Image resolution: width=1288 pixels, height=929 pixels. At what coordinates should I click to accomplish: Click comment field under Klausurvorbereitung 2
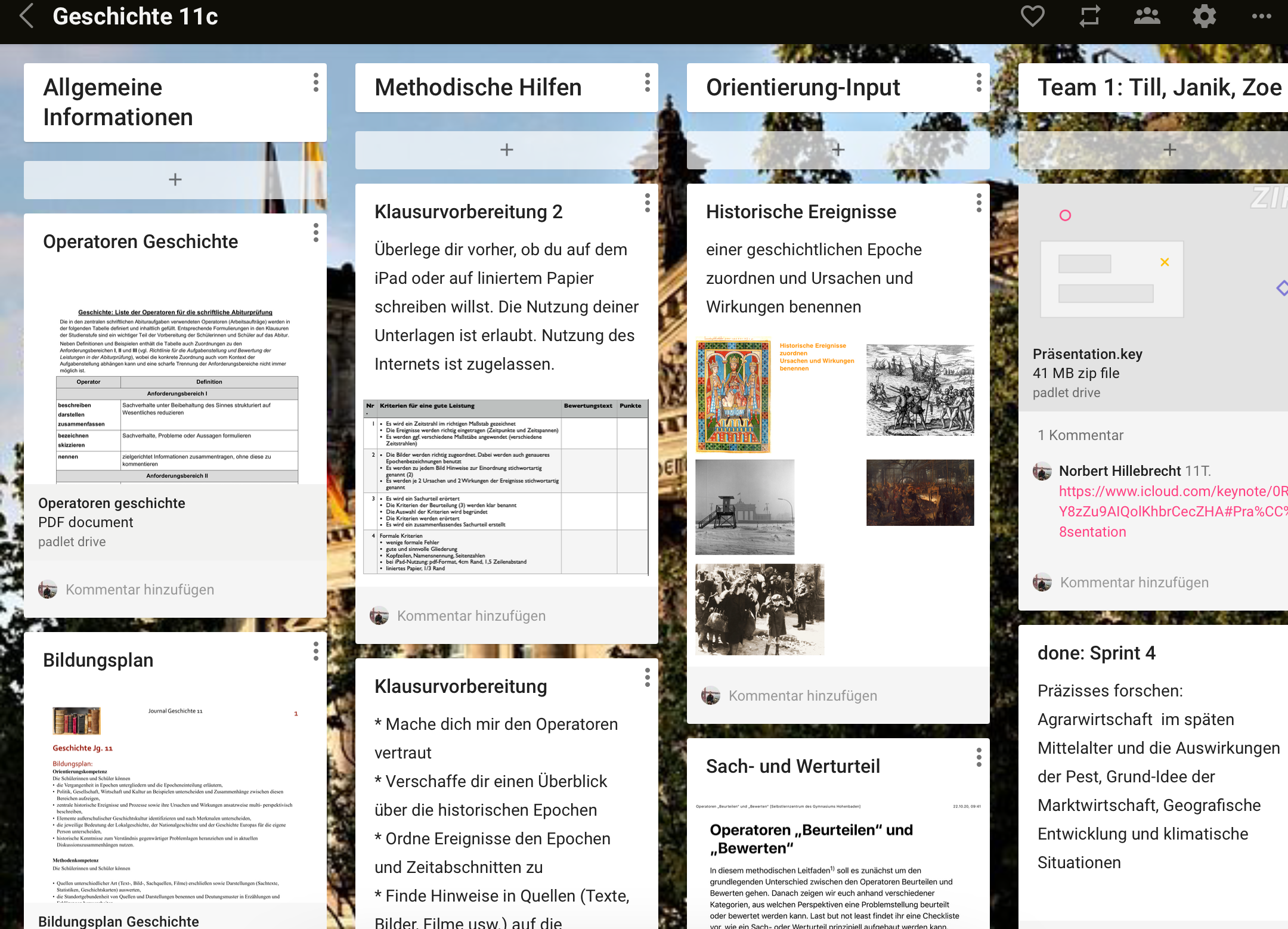click(471, 616)
